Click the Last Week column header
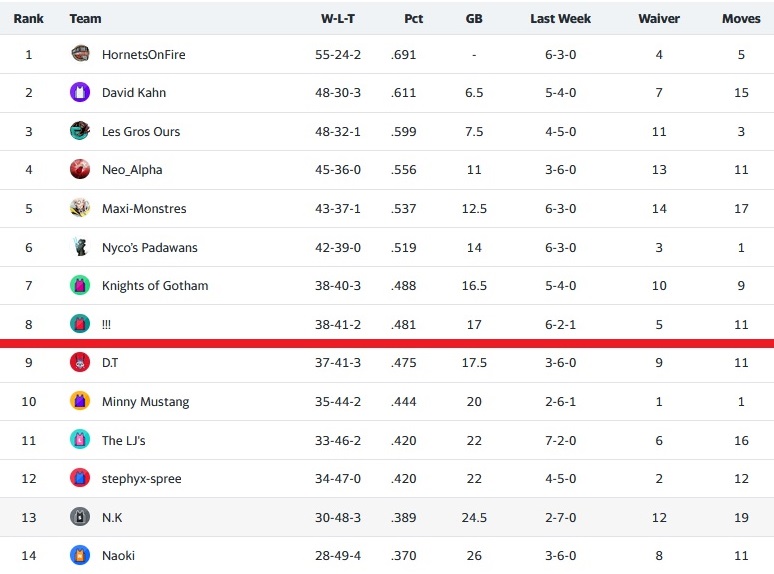The image size is (774, 574). [560, 18]
